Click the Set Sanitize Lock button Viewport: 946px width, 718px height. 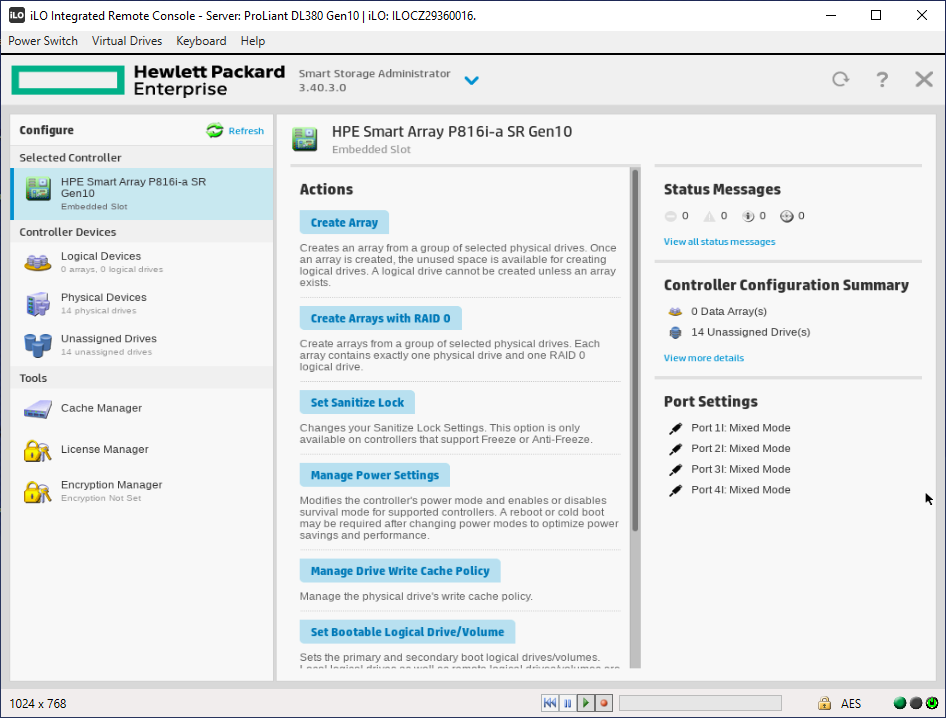point(357,402)
